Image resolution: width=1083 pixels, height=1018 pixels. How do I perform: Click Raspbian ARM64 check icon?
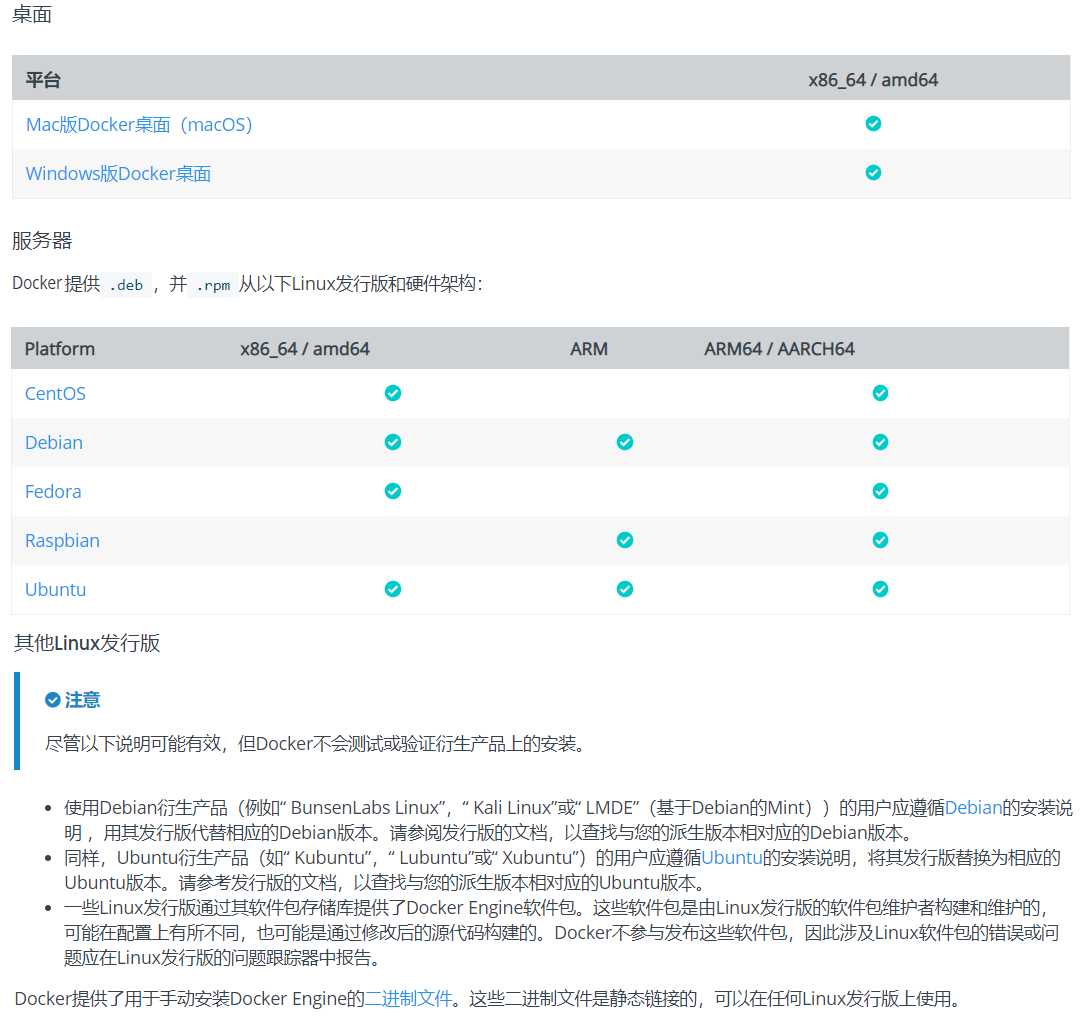point(880,540)
